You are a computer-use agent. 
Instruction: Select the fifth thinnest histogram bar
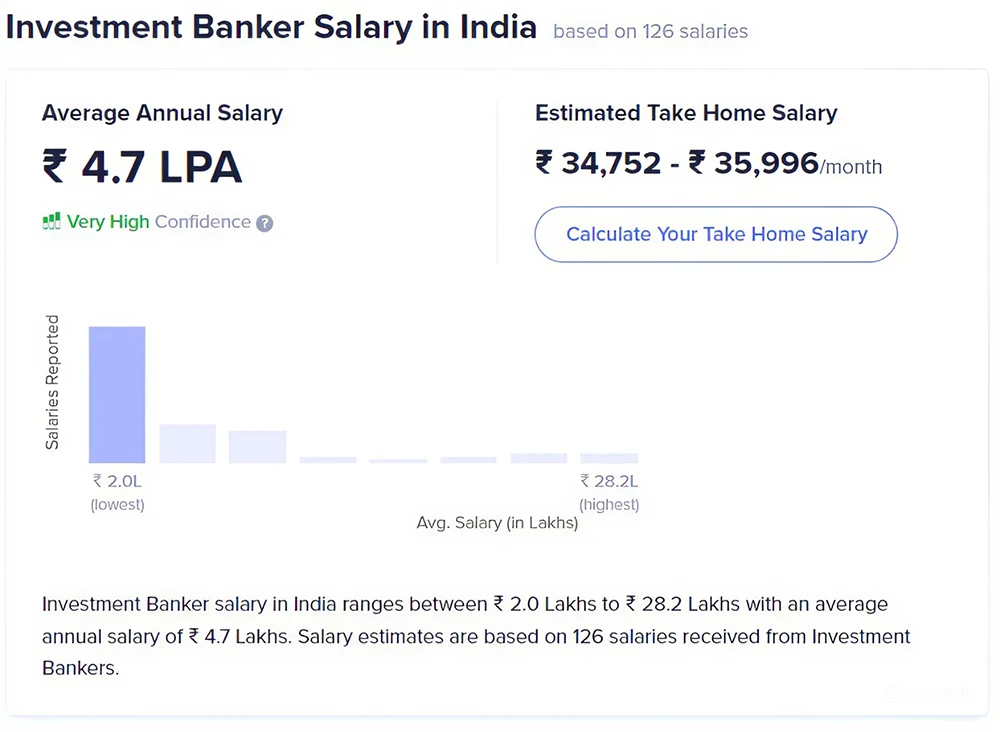(x=398, y=461)
